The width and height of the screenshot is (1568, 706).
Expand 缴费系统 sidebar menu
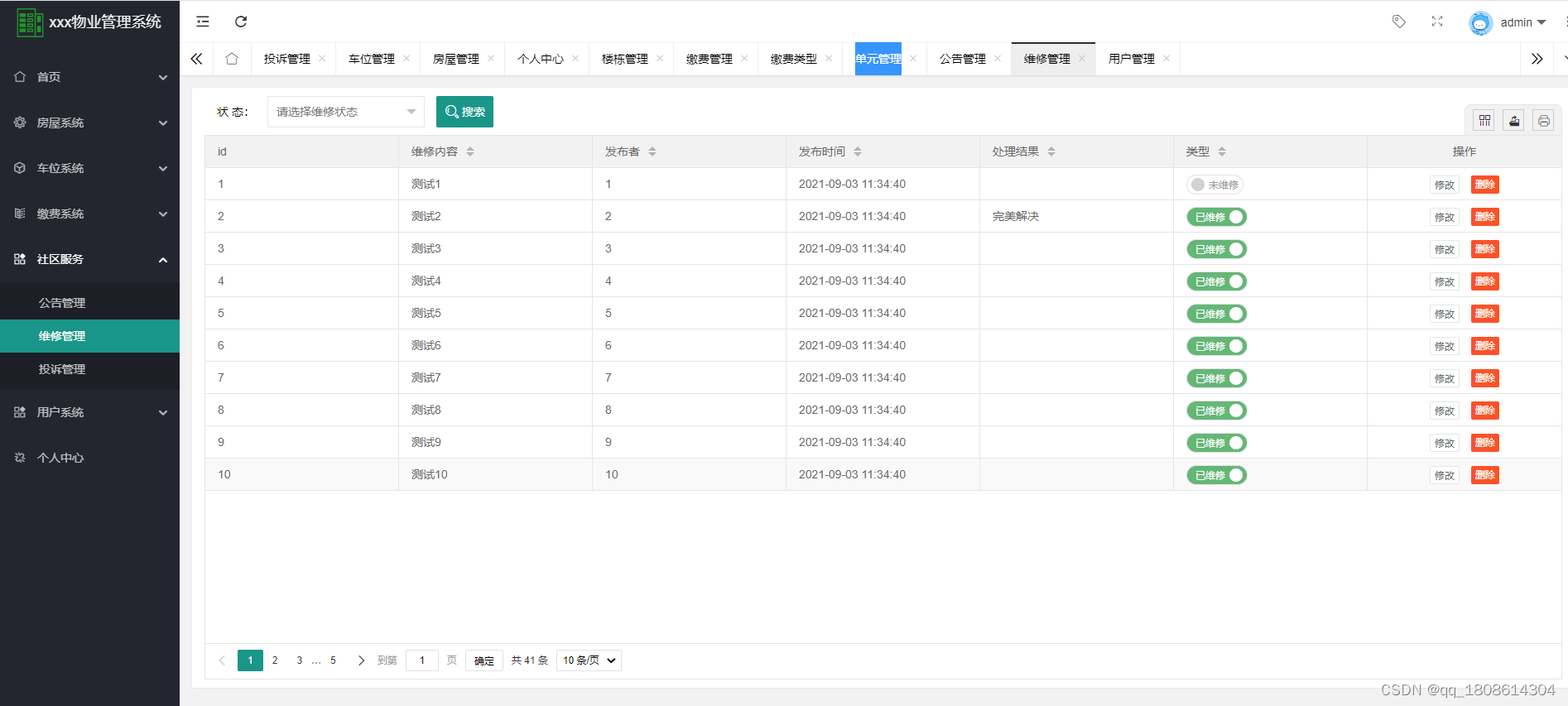click(89, 214)
